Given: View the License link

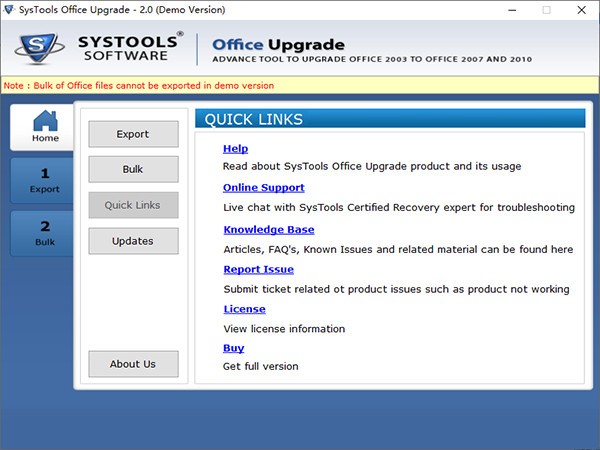Looking at the screenshot, I should pyautogui.click(x=245, y=309).
